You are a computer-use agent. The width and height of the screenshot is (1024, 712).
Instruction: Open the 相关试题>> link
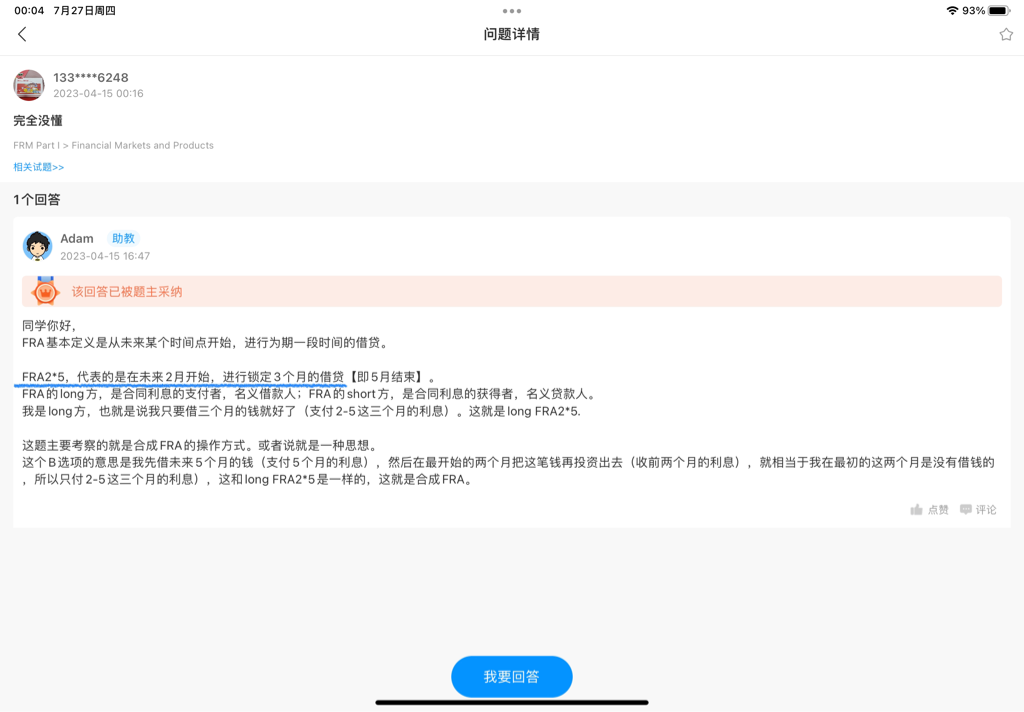click(39, 167)
